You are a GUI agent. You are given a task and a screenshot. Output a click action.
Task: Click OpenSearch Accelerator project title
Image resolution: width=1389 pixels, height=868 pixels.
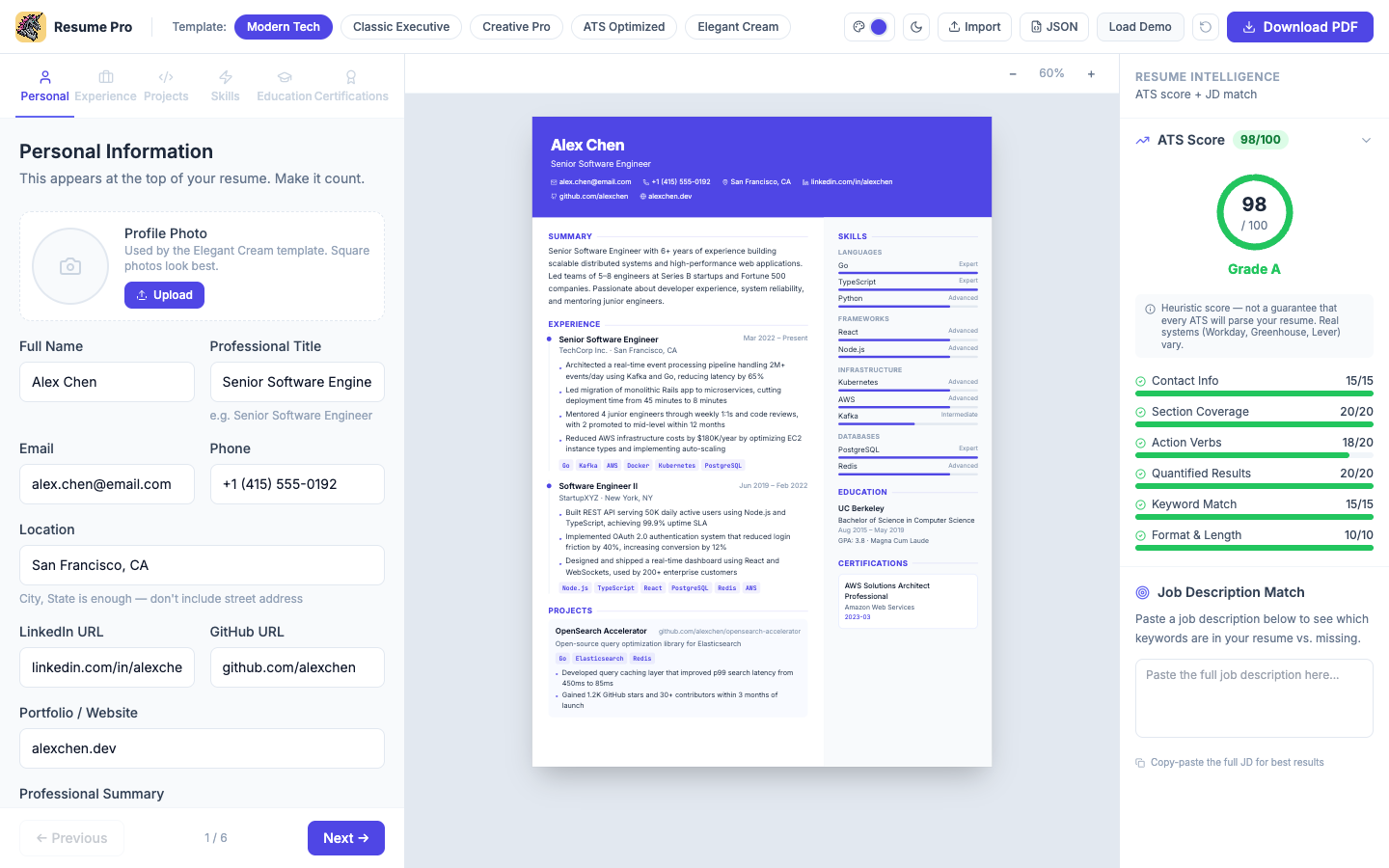coord(601,631)
